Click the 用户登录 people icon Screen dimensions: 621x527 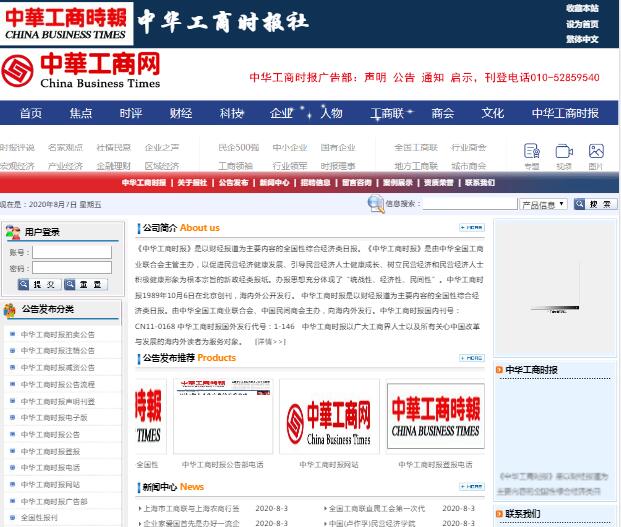pyautogui.click(x=13, y=232)
